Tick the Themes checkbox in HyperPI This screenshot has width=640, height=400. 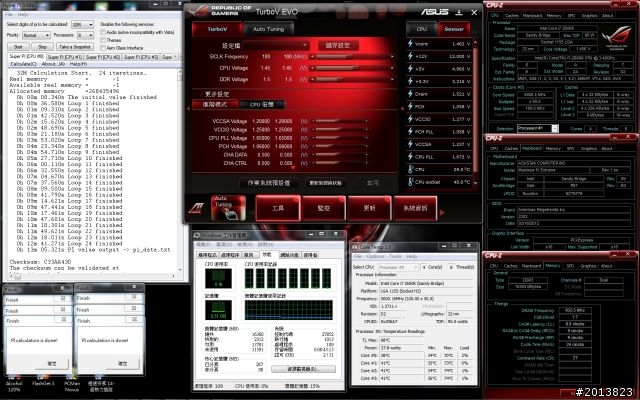tap(103, 40)
